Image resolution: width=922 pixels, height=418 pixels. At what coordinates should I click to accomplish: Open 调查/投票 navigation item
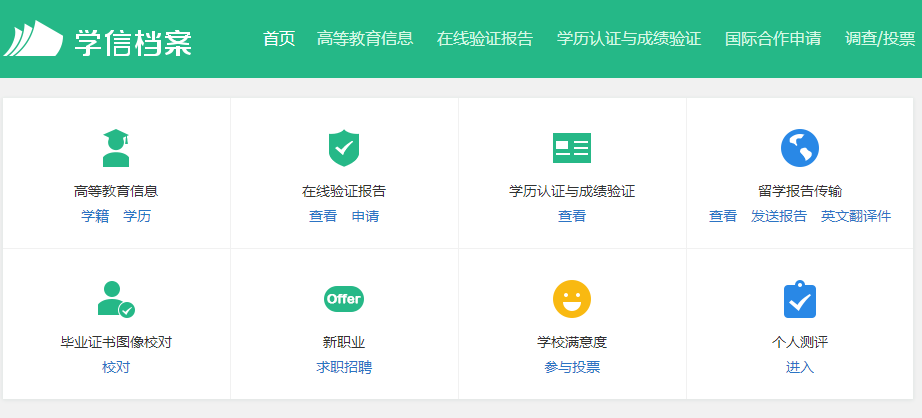[879, 39]
